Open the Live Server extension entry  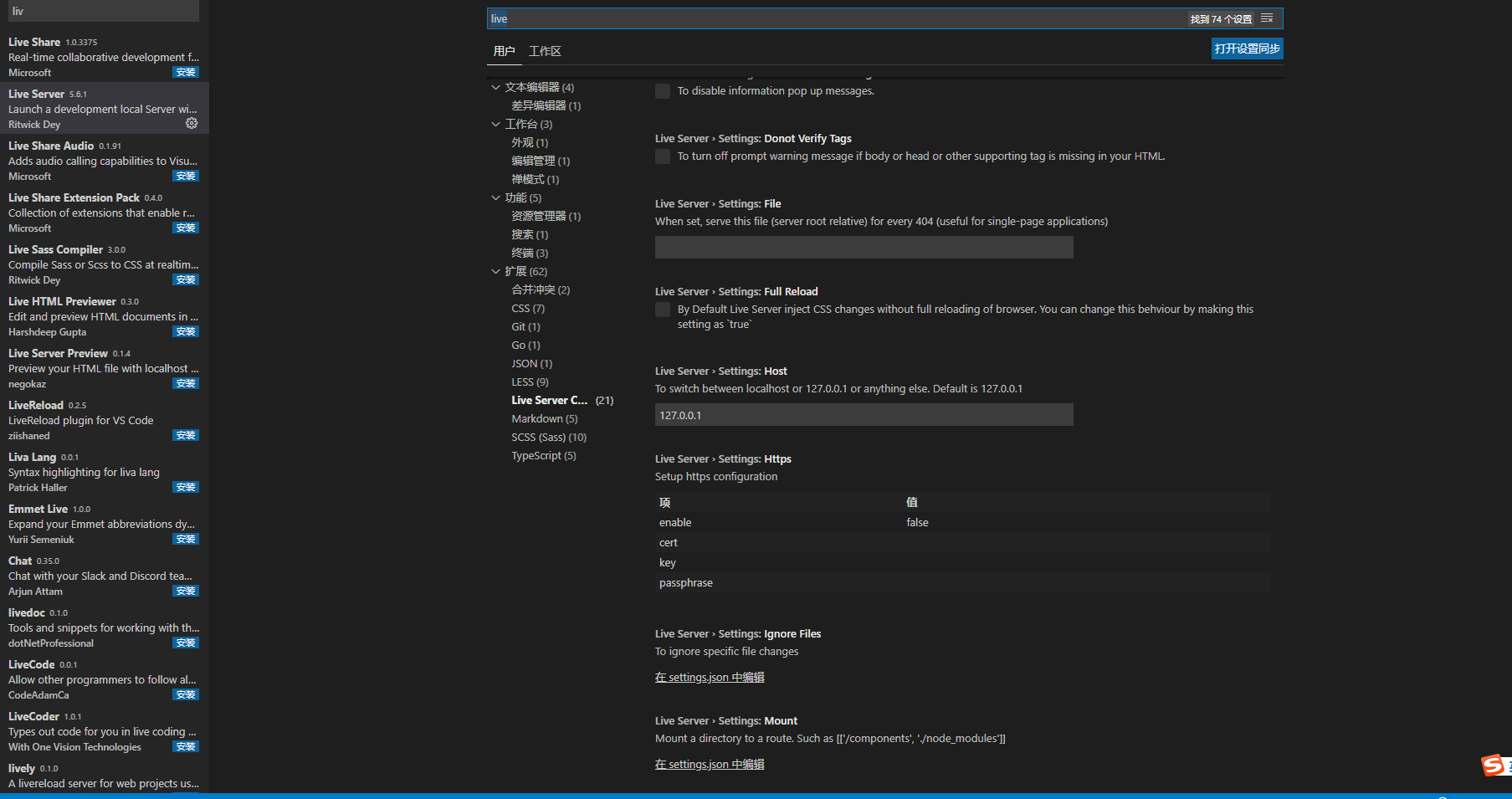104,108
